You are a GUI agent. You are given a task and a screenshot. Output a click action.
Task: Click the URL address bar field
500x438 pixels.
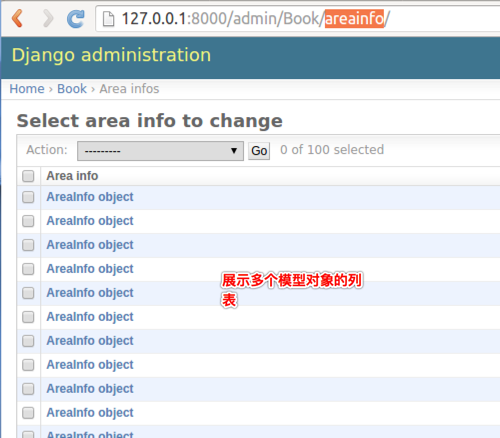tap(300, 18)
